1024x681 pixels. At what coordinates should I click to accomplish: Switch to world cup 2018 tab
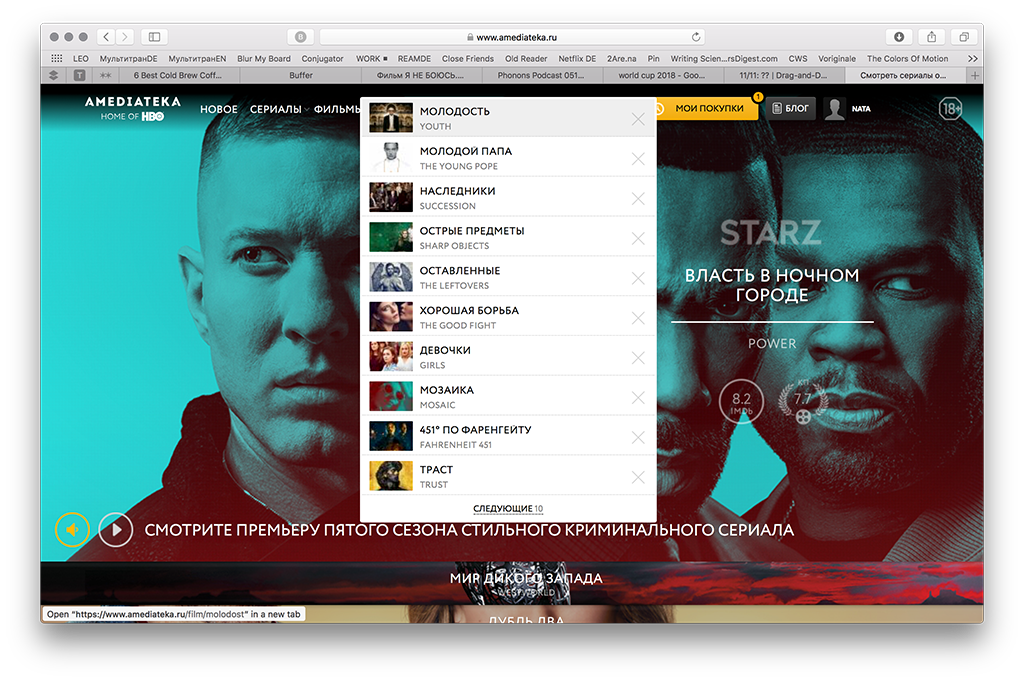coord(662,76)
